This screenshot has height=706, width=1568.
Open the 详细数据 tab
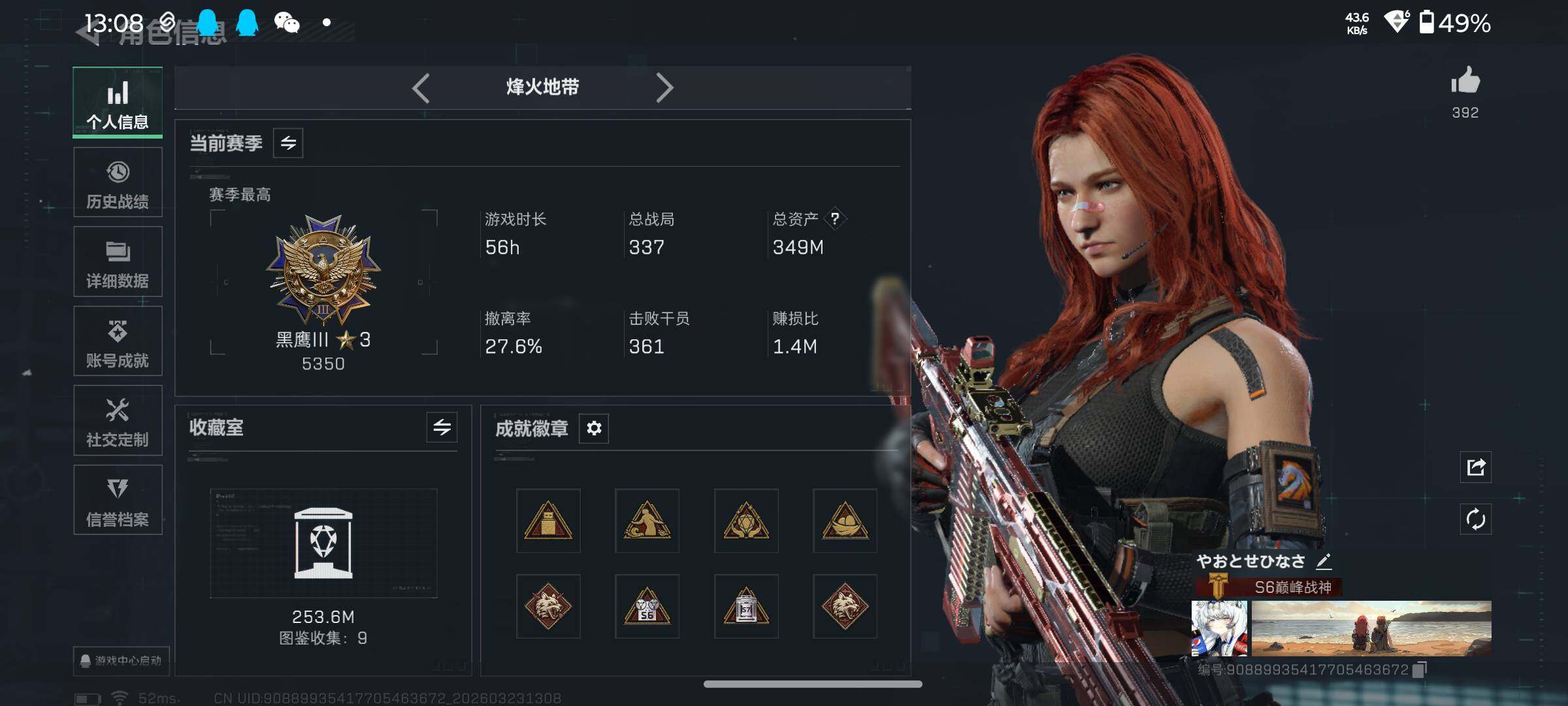point(118,261)
